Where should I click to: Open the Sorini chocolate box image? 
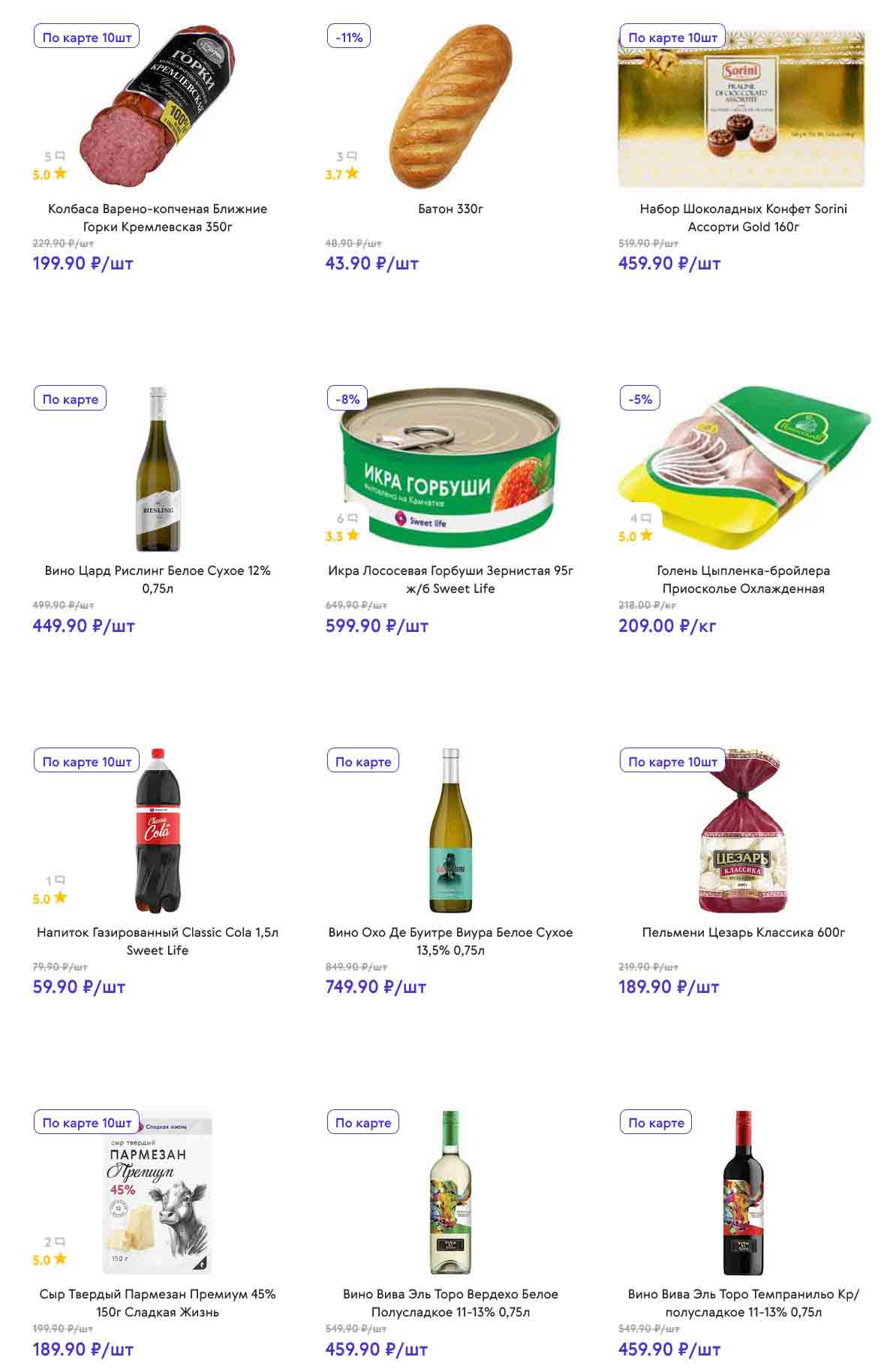tap(741, 109)
